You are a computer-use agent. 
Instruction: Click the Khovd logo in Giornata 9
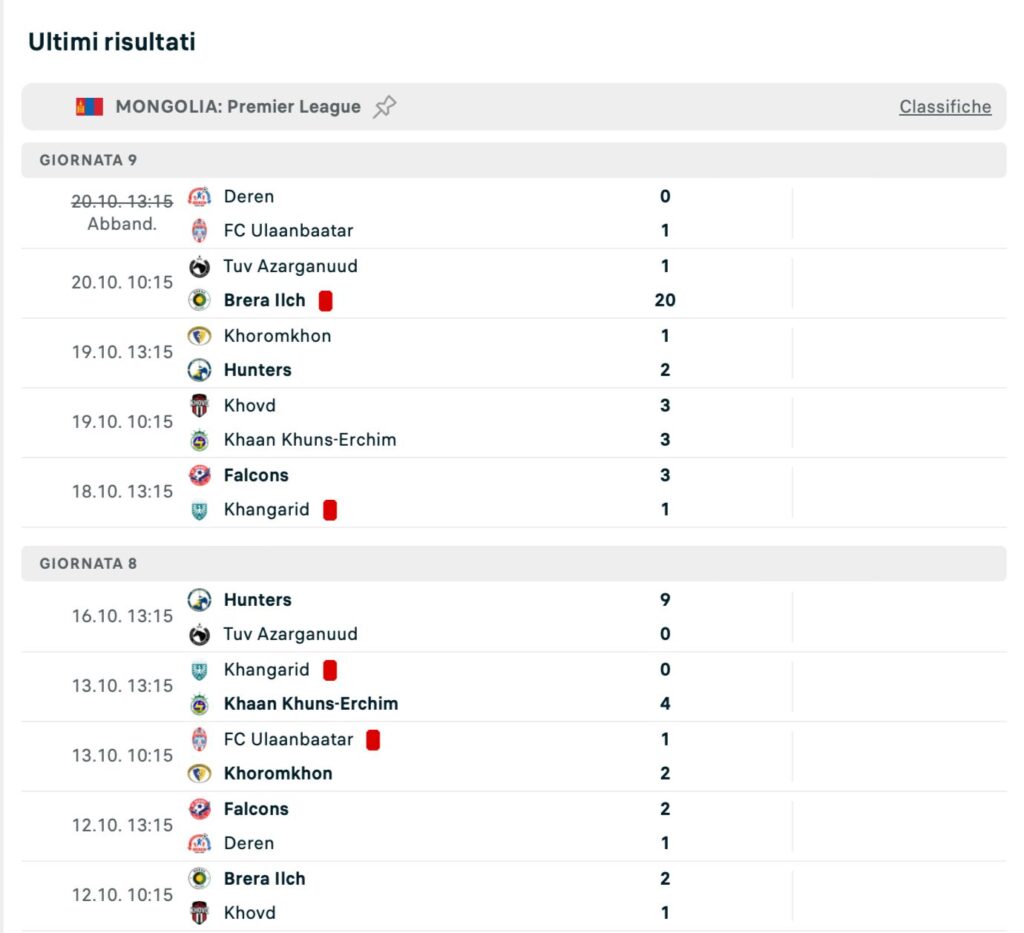click(x=200, y=406)
